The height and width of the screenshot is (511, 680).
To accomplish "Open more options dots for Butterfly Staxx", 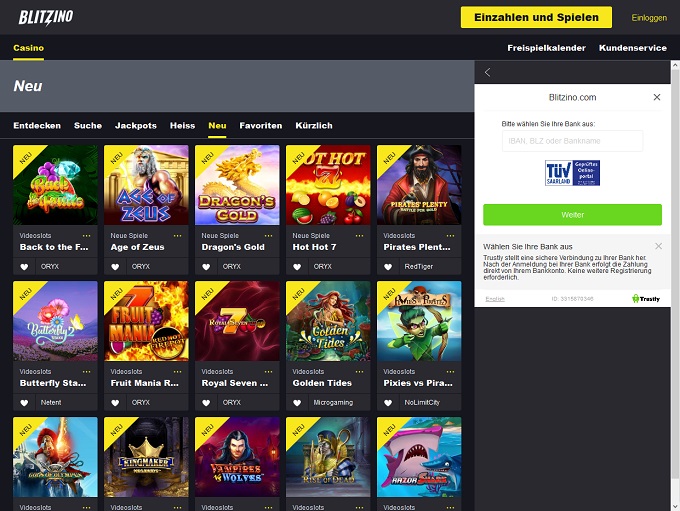I will 86,371.
